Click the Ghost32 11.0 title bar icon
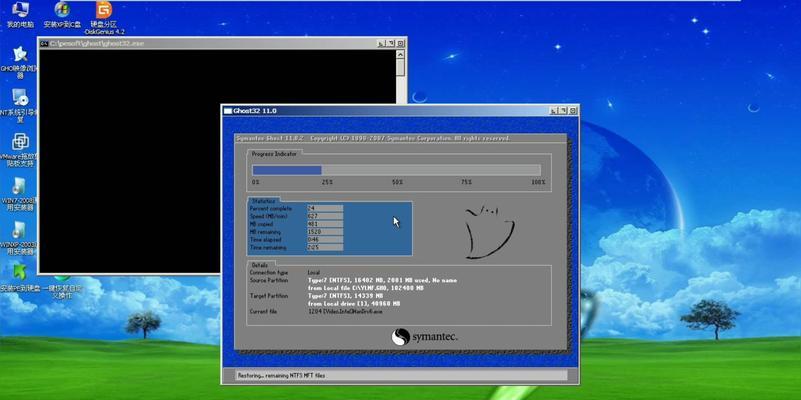The image size is (801, 400). pyautogui.click(x=228, y=111)
